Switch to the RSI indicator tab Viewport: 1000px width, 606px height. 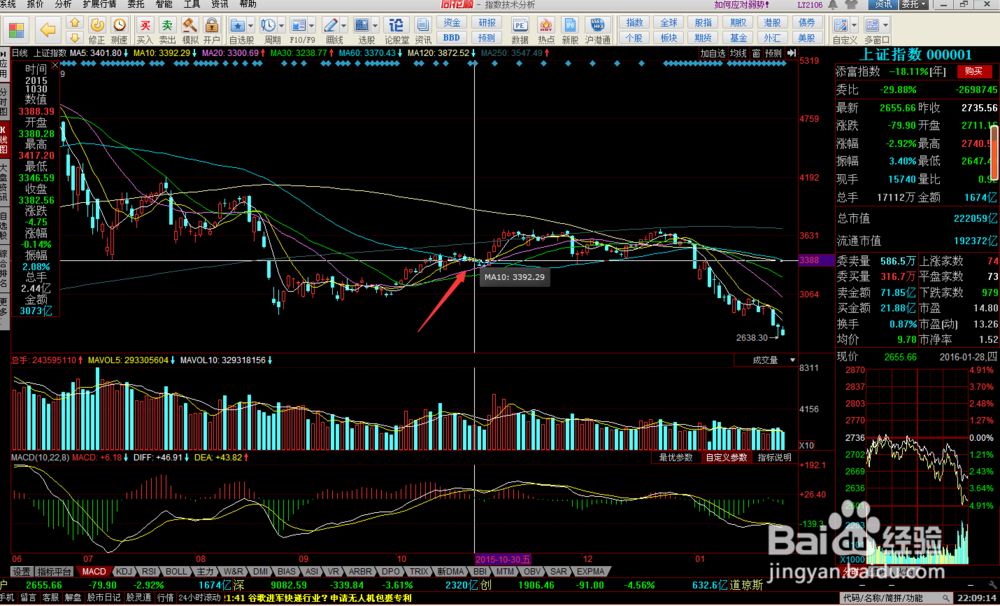pos(150,572)
